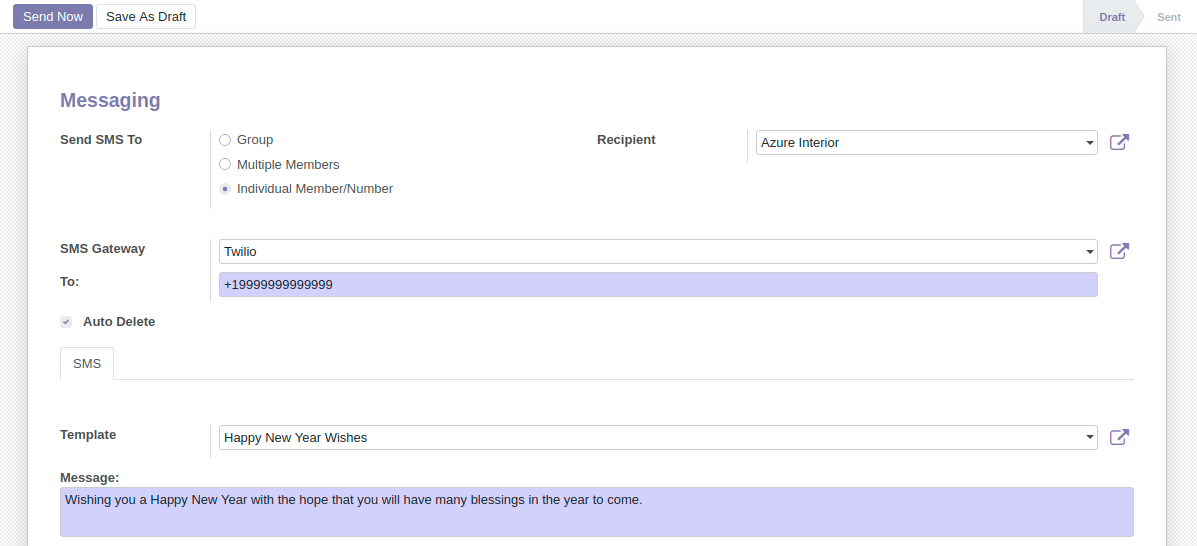
Task: Click the Sent status stage
Action: point(1168,17)
